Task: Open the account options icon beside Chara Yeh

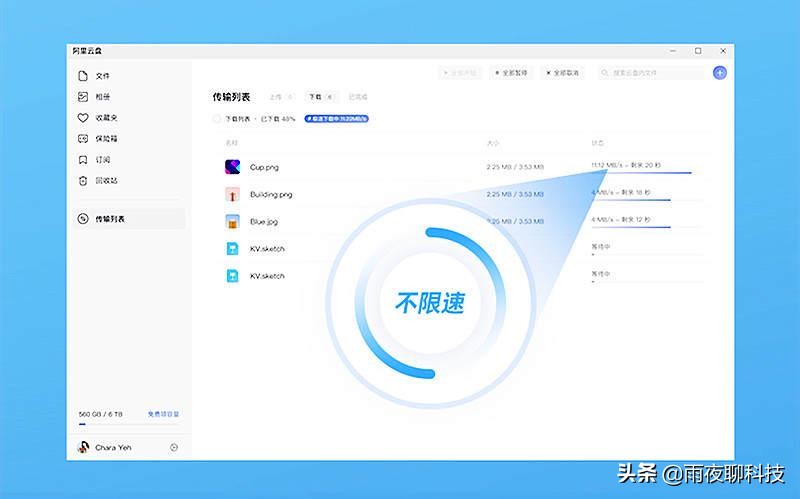Action: (174, 447)
